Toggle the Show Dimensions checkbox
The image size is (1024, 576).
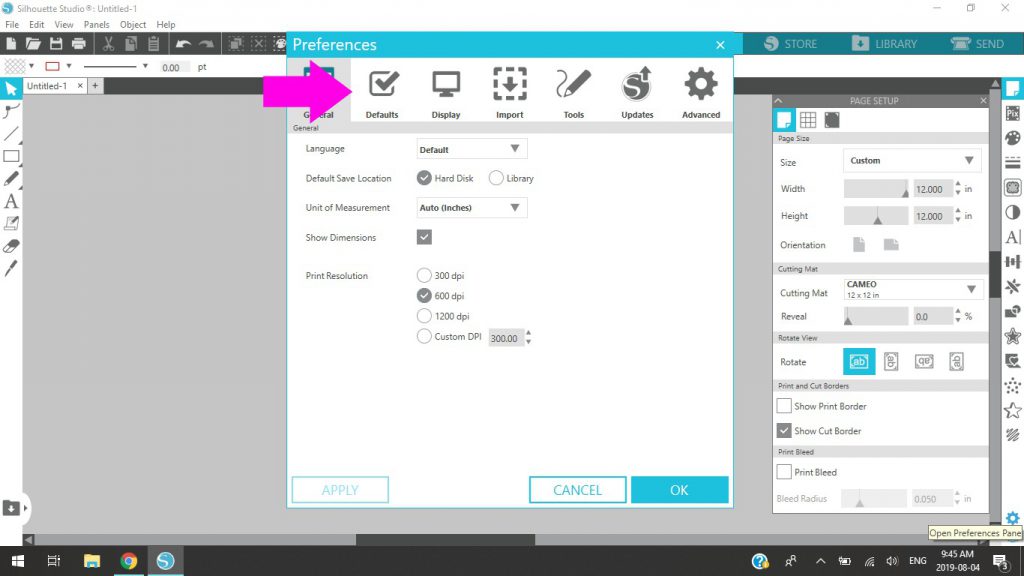(424, 237)
